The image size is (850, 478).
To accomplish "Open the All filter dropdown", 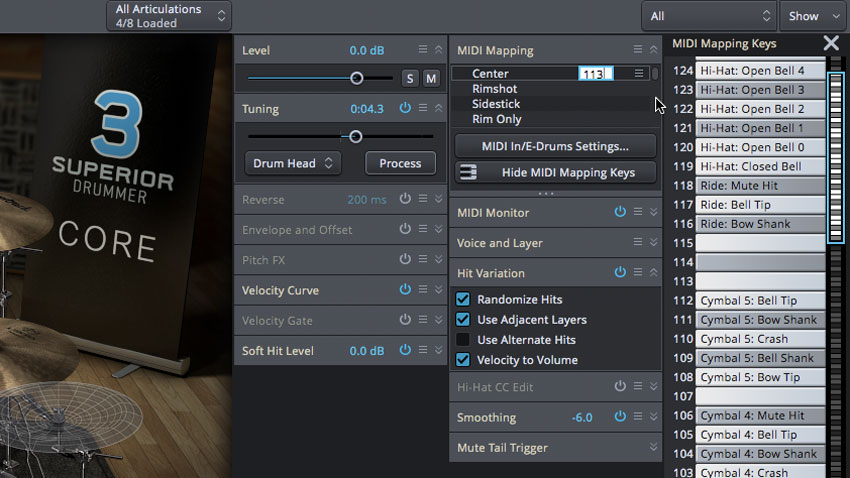I will [x=709, y=16].
